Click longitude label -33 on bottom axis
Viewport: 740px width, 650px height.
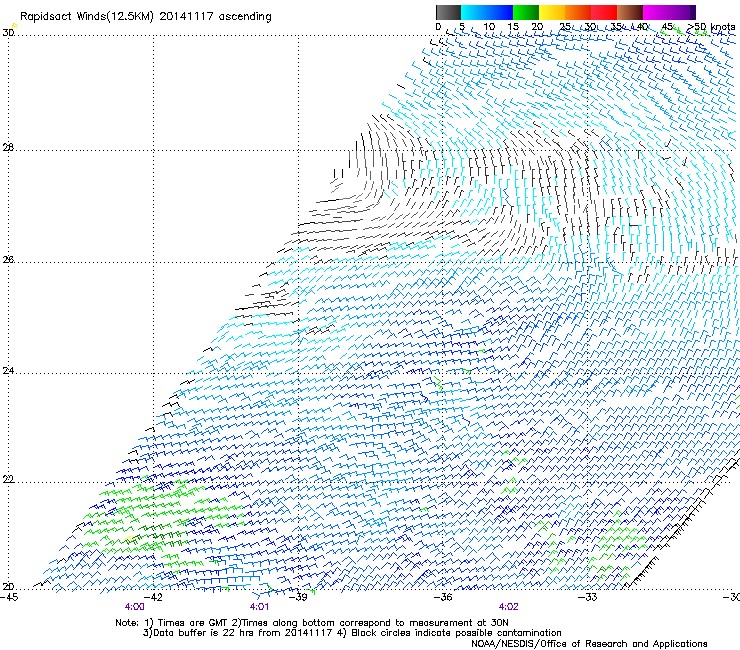(x=588, y=597)
